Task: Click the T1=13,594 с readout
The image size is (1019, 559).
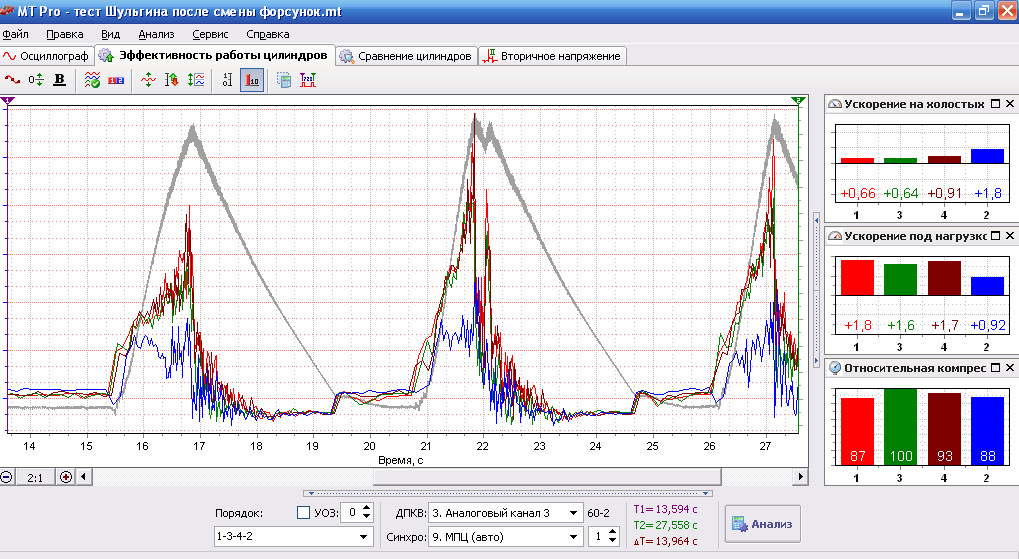Action: [x=665, y=509]
